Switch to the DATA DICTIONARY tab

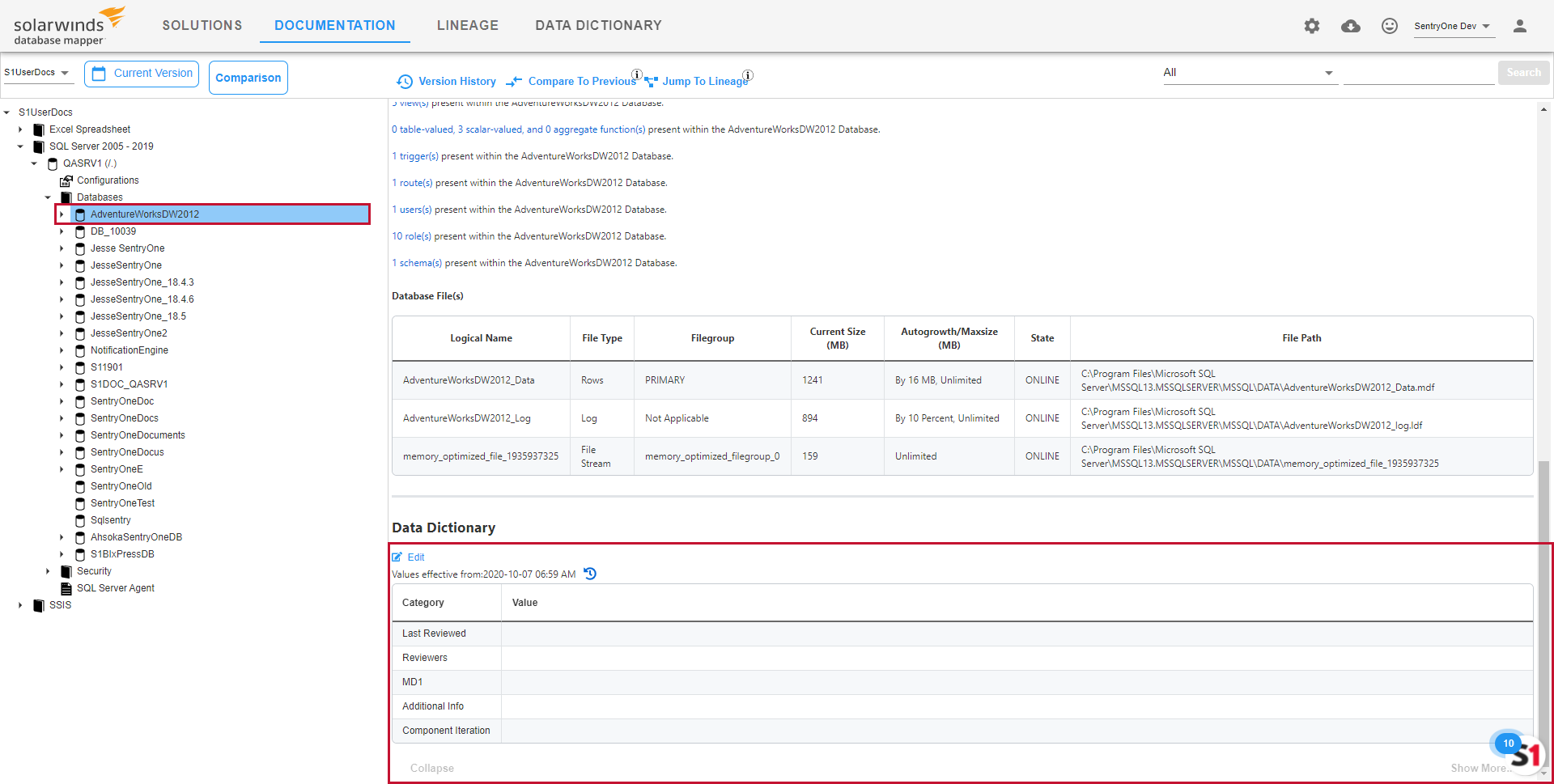pos(599,26)
